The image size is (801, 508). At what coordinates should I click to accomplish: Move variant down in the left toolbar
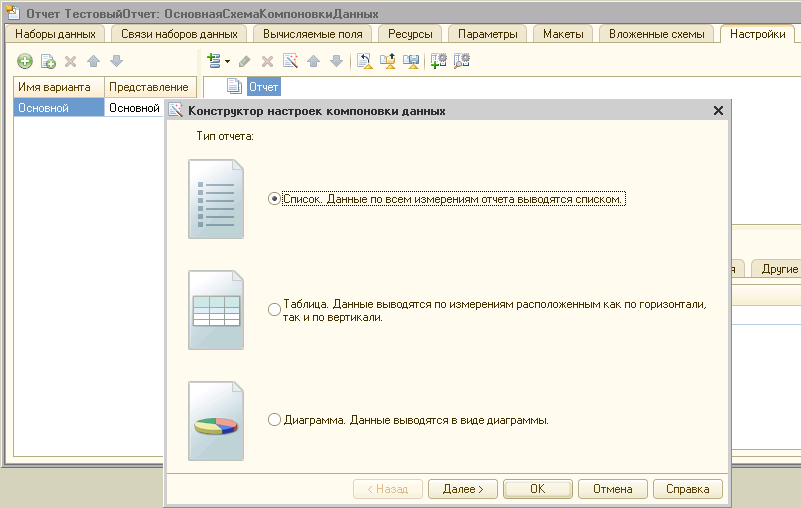[116, 61]
